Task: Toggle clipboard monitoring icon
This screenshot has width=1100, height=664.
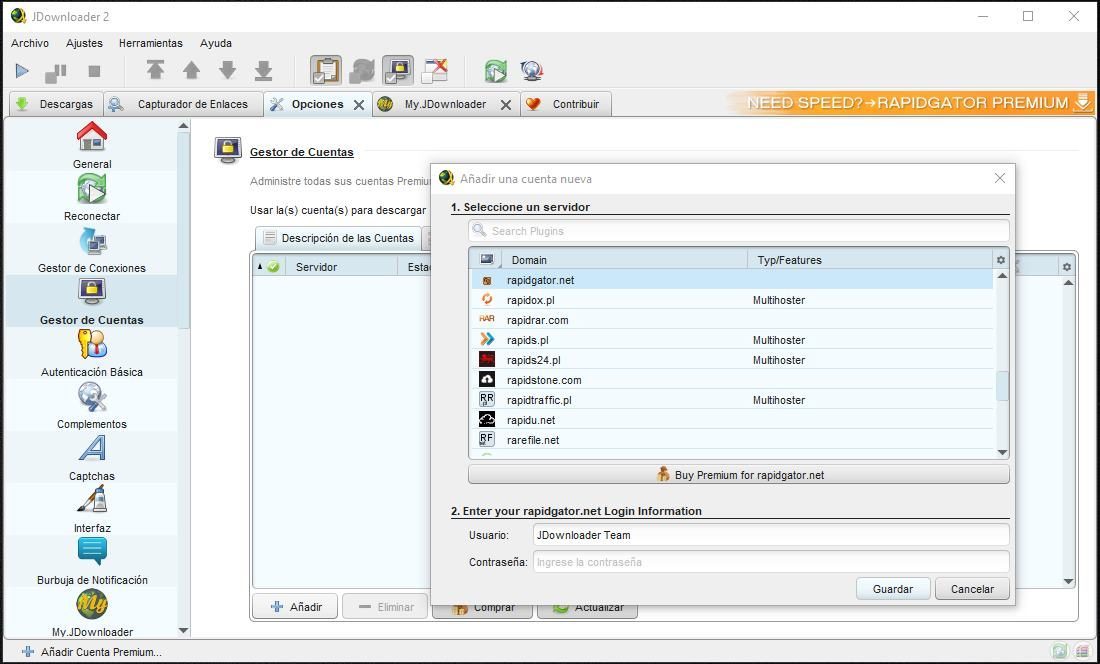Action: pyautogui.click(x=326, y=70)
